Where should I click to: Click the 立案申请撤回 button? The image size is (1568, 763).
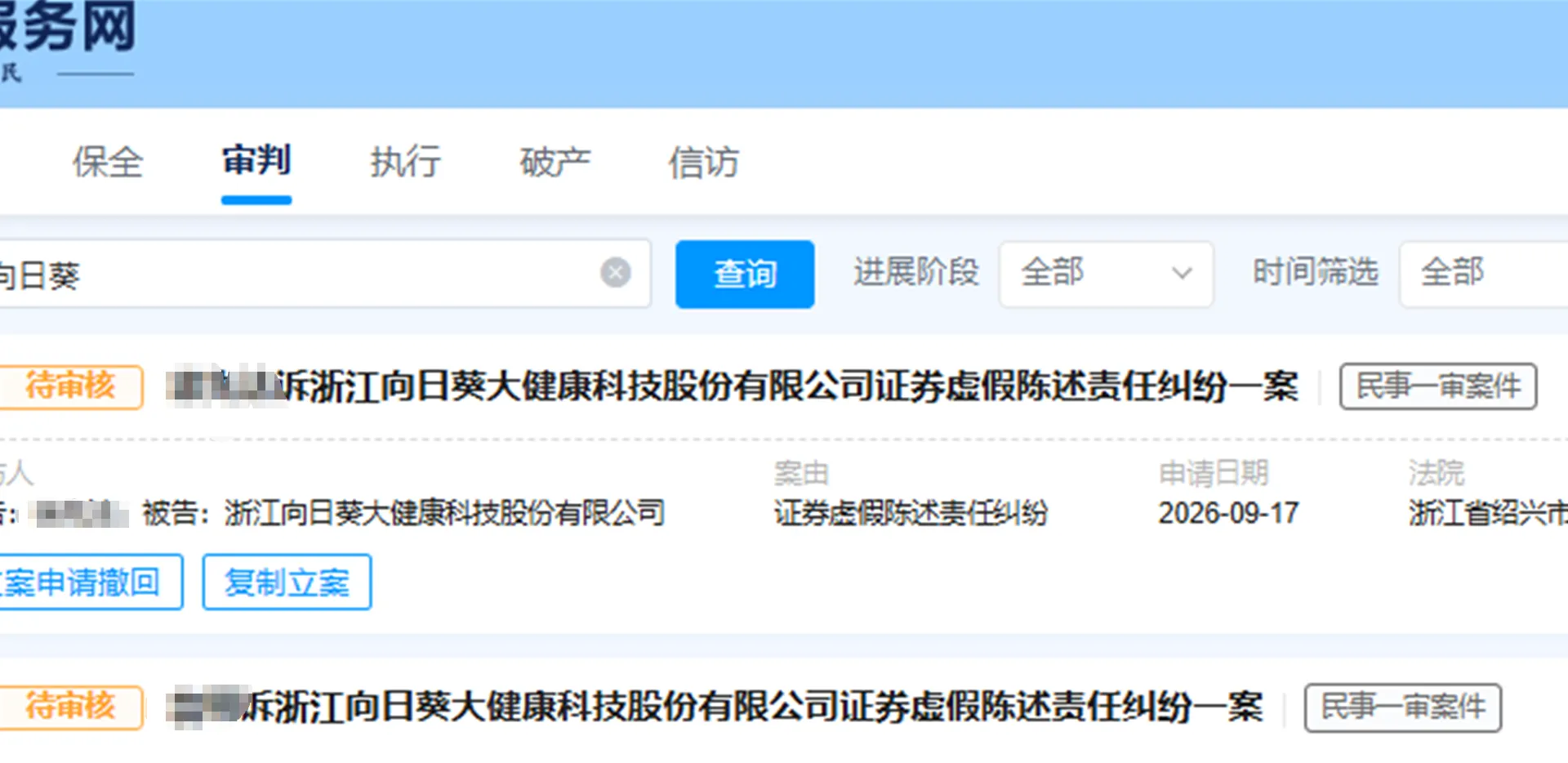91,582
